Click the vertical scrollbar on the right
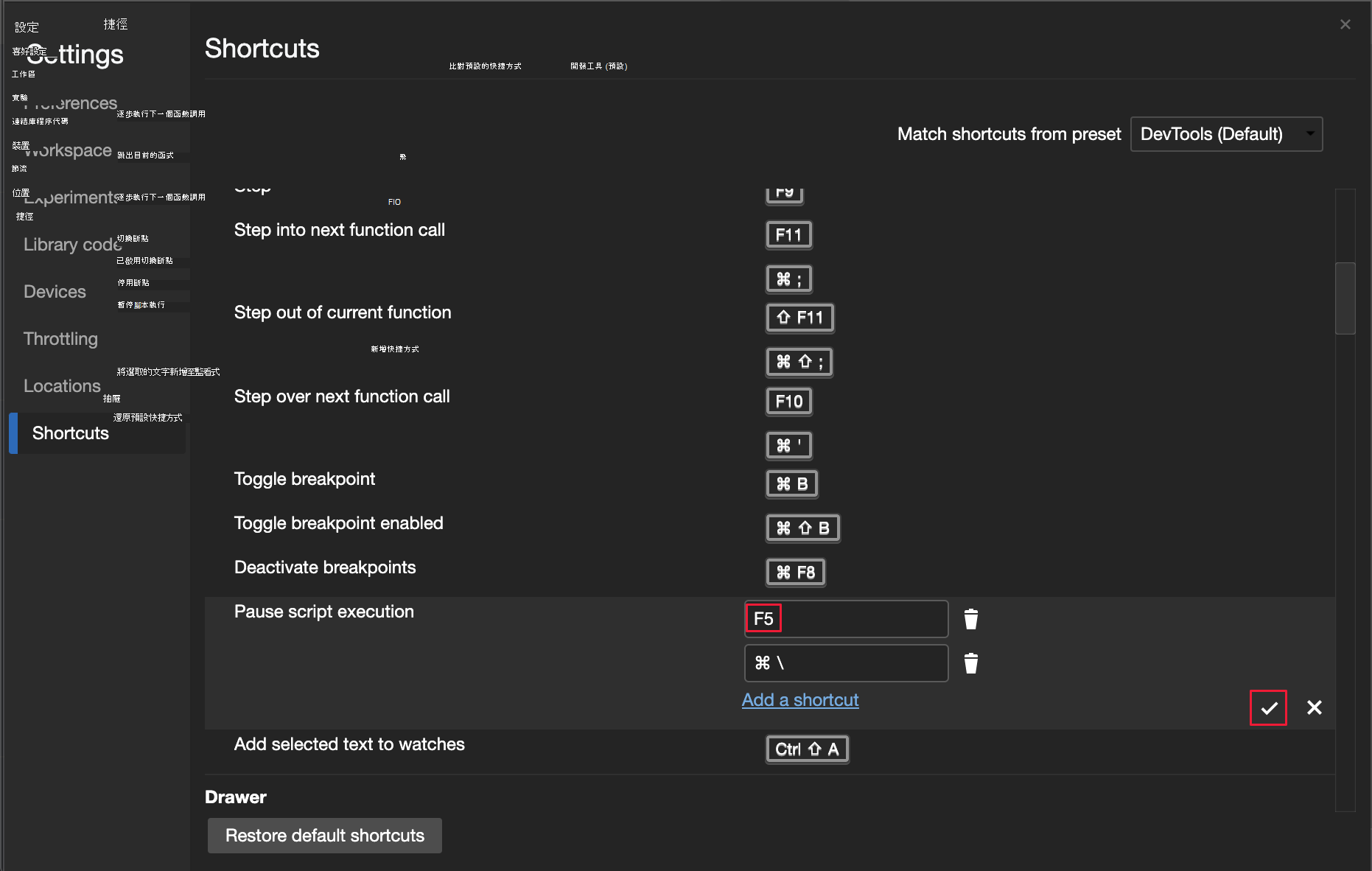Image resolution: width=1372 pixels, height=871 pixels. coord(1344,298)
